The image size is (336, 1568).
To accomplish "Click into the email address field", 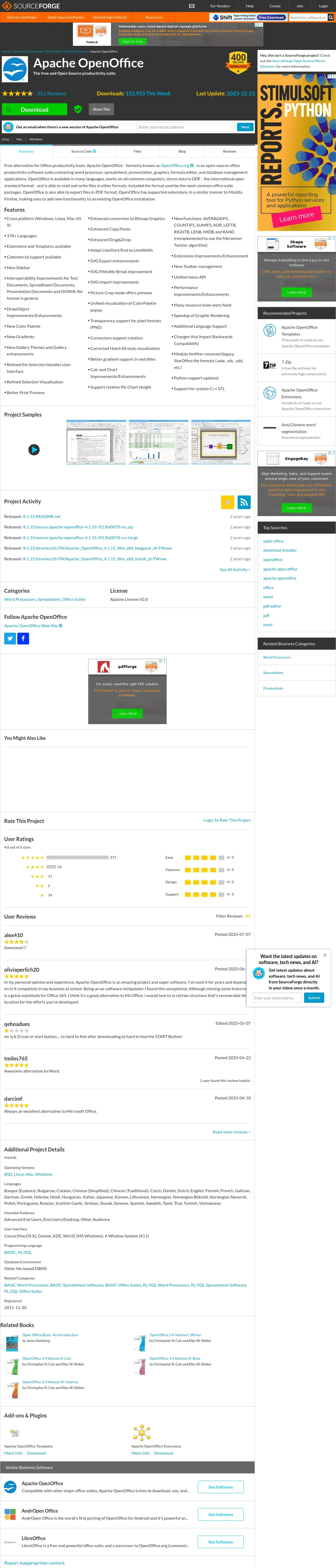I will point(185,127).
